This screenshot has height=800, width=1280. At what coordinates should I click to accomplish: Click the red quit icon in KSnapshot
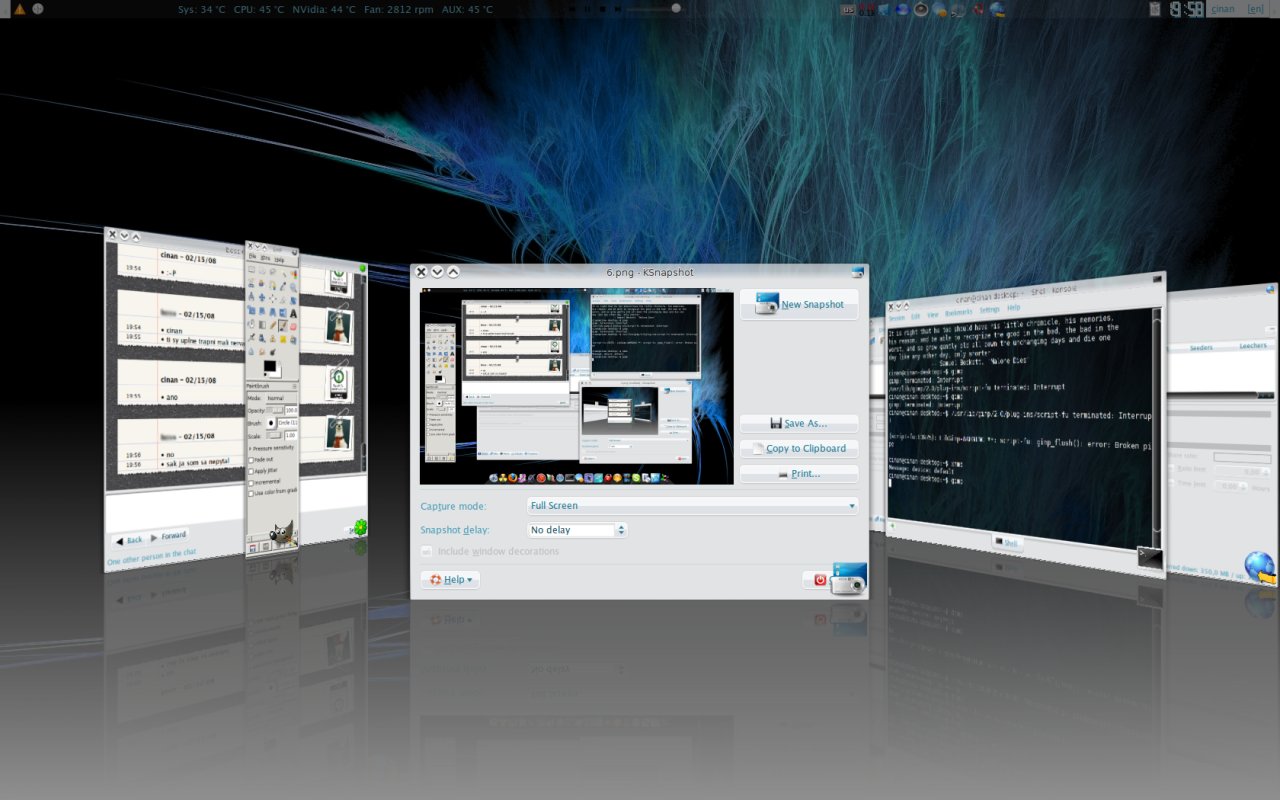tap(818, 579)
